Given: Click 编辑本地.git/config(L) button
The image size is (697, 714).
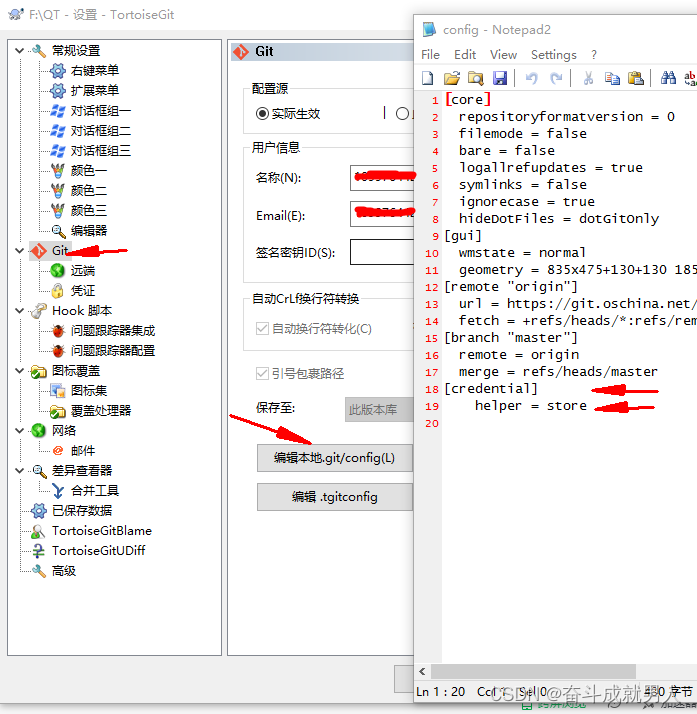Looking at the screenshot, I should [x=335, y=458].
